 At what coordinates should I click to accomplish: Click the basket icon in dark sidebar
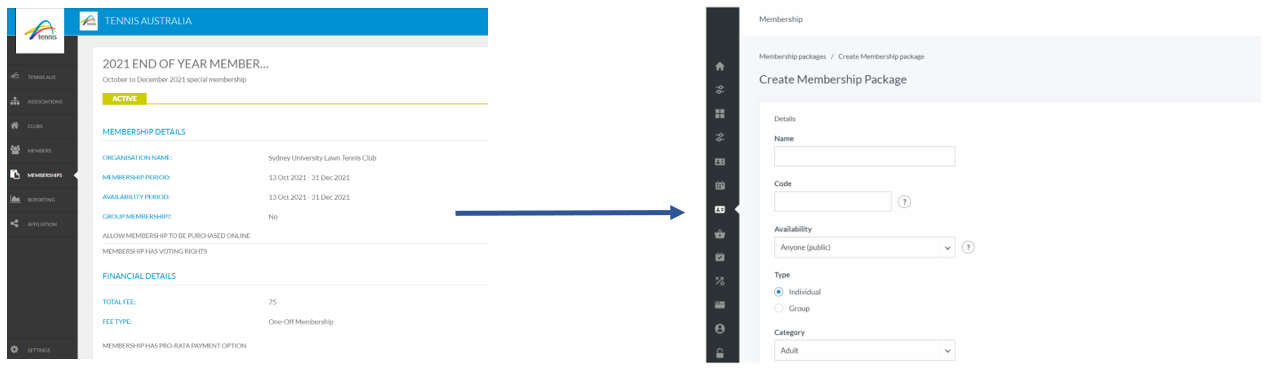click(719, 234)
